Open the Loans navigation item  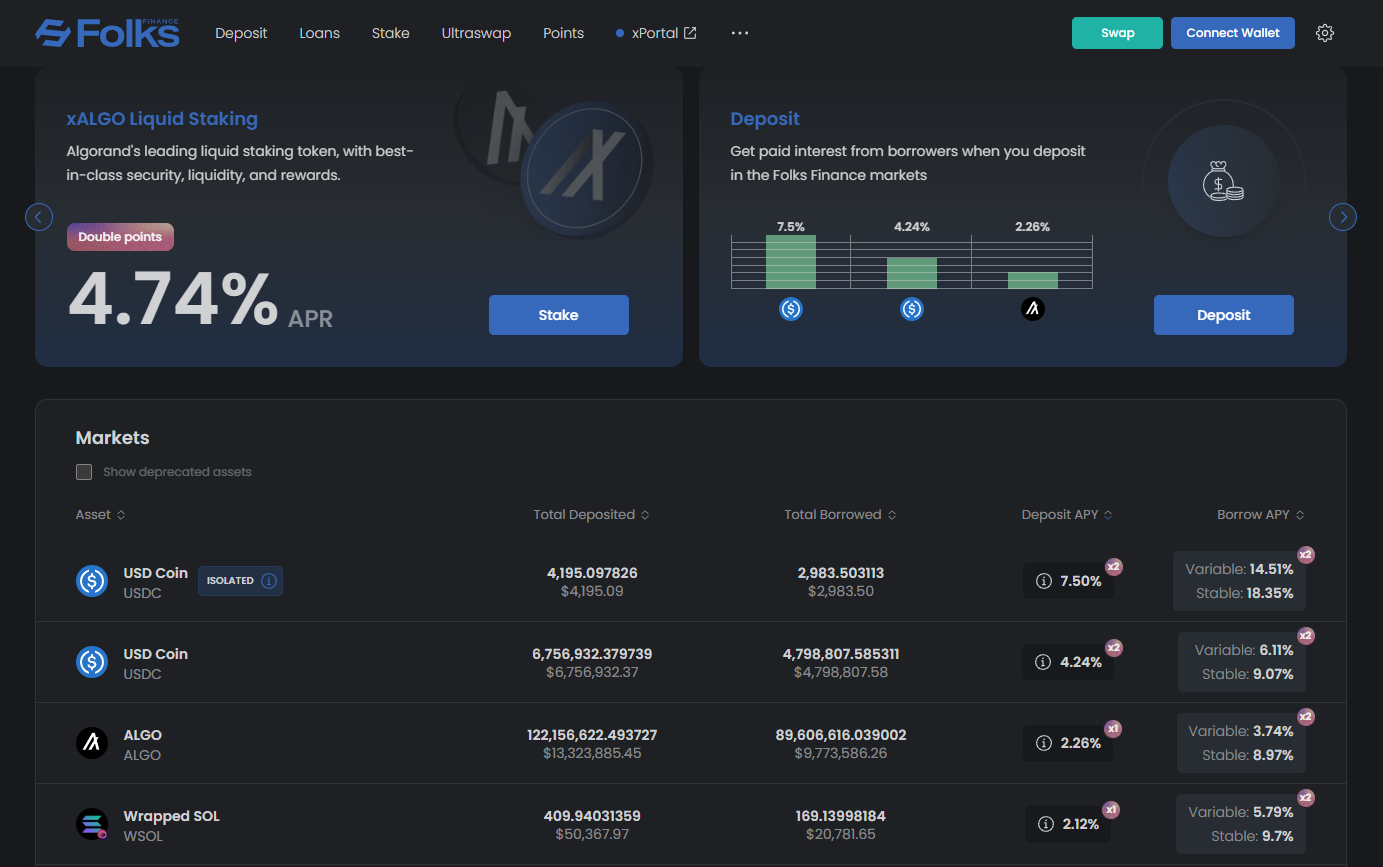(319, 33)
